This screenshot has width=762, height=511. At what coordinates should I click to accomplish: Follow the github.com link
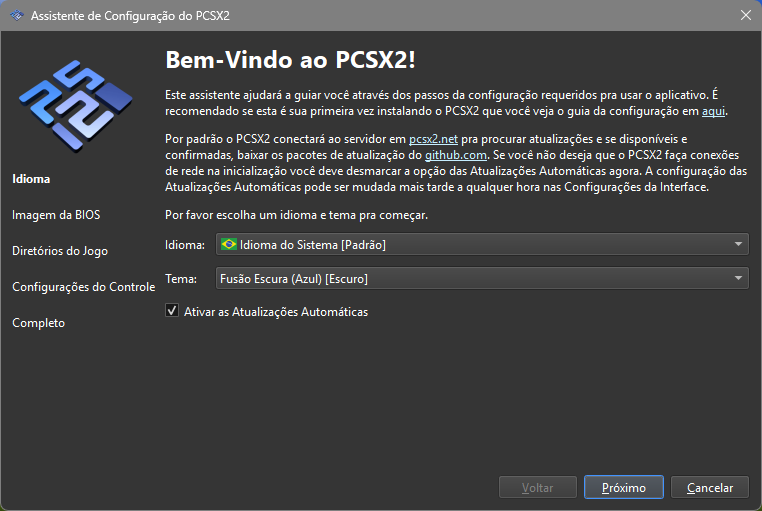click(455, 155)
